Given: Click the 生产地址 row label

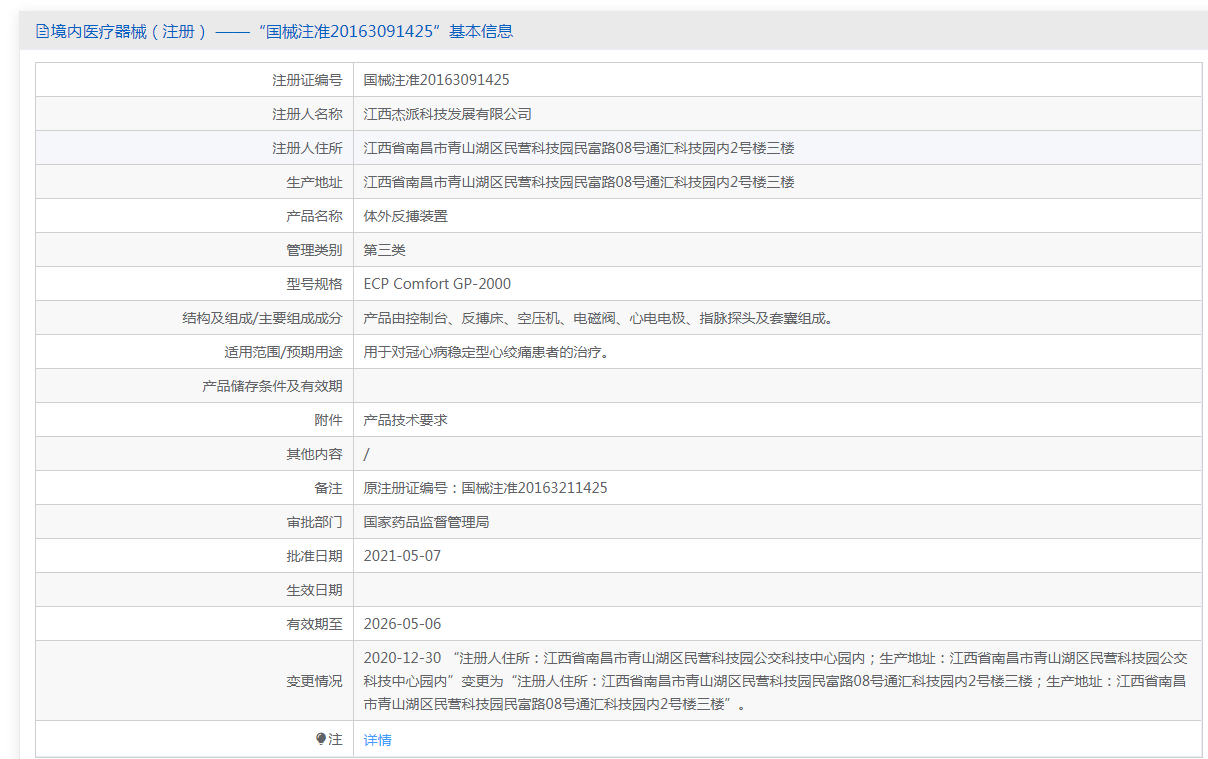Looking at the screenshot, I should 314,182.
